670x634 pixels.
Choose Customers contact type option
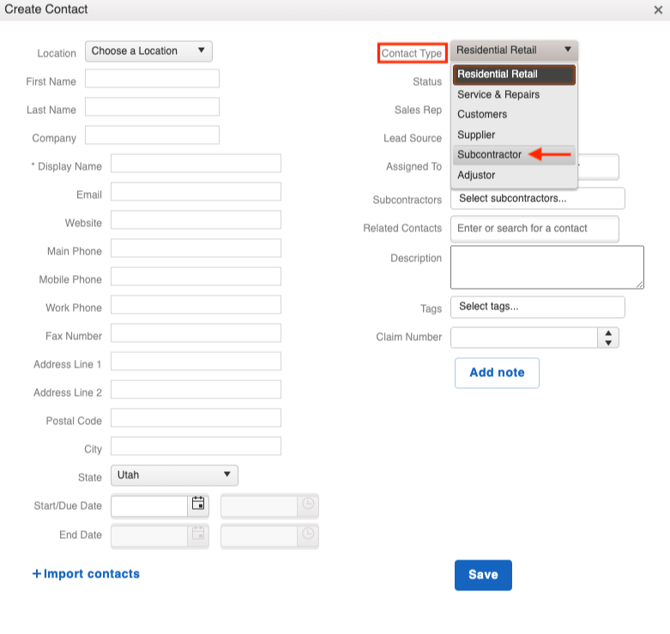(x=482, y=115)
